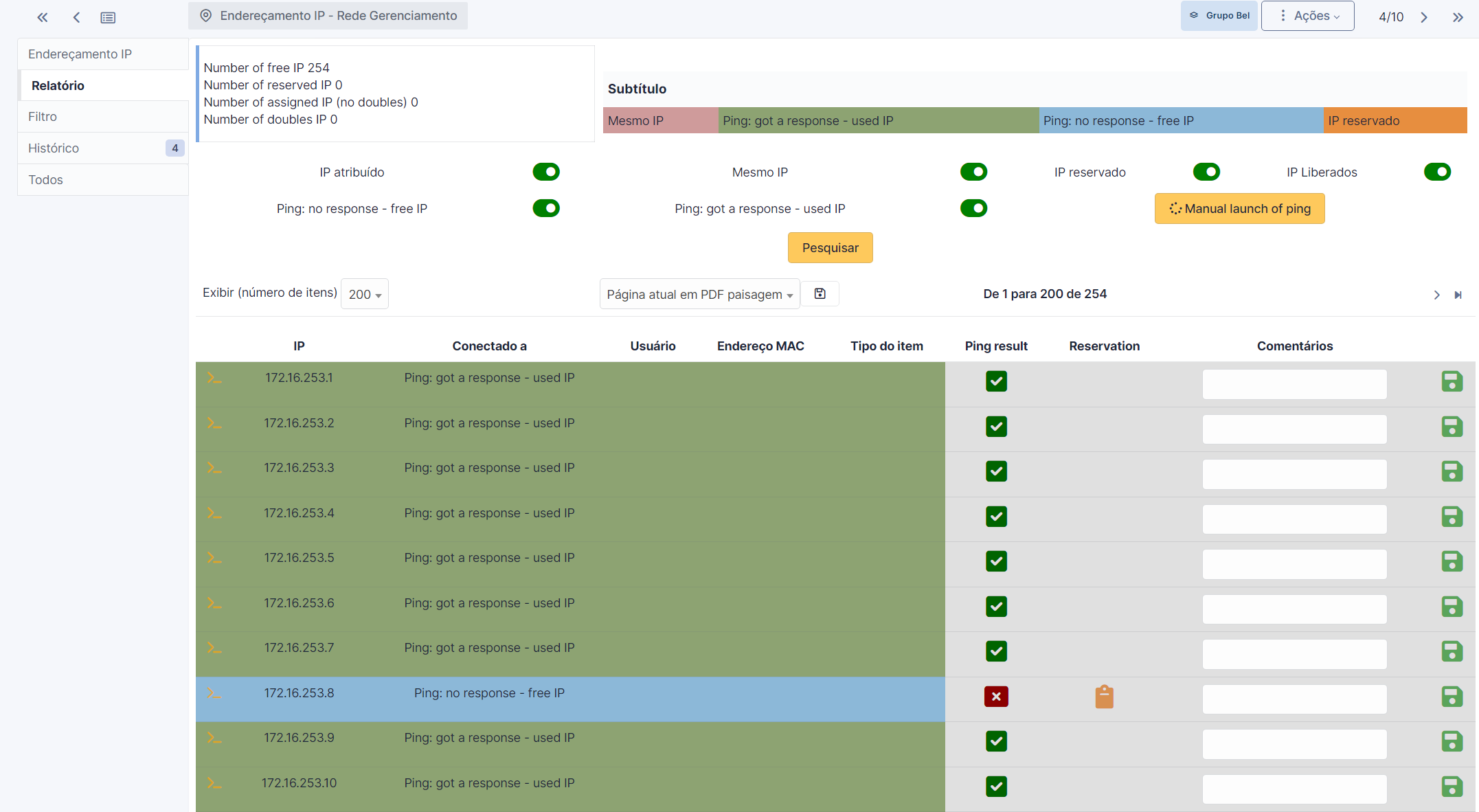Viewport: 1479px width, 812px height.
Task: Toggle the IP atribuído switch
Action: pos(546,172)
